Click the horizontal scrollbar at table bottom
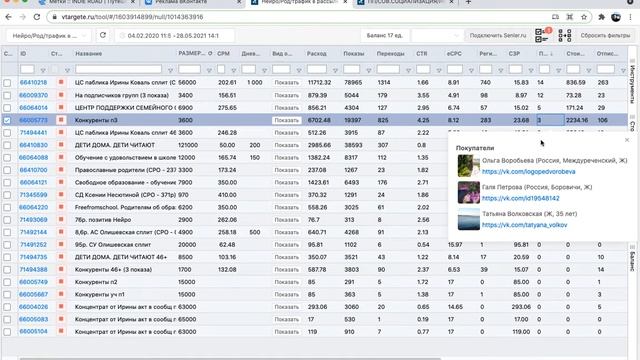The height and width of the screenshot is (360, 640). (x=231, y=358)
